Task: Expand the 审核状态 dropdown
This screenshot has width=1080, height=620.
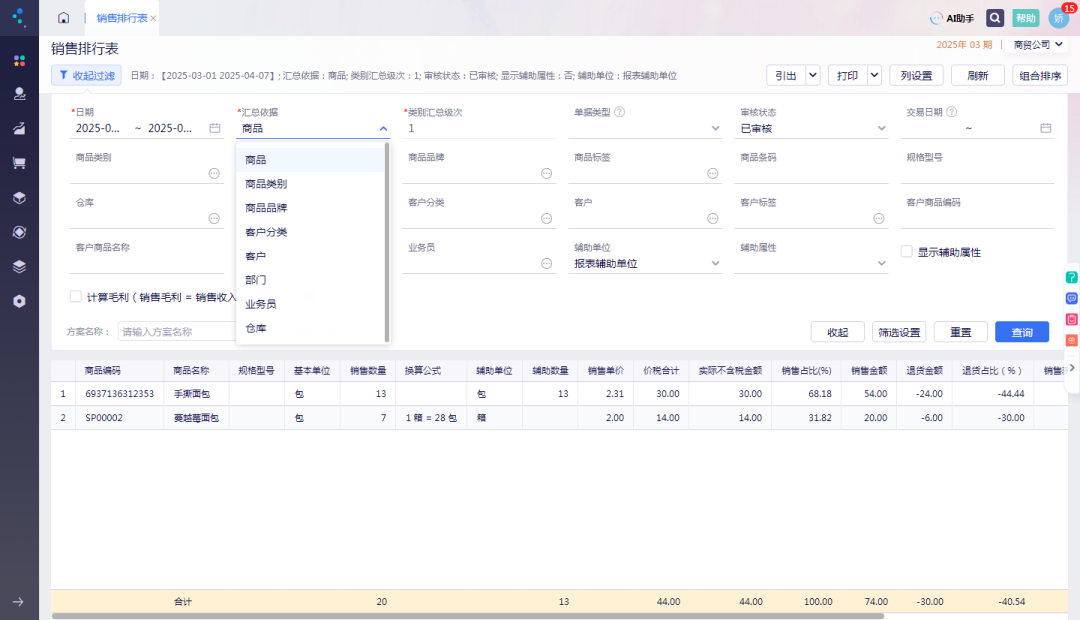Action: point(881,128)
